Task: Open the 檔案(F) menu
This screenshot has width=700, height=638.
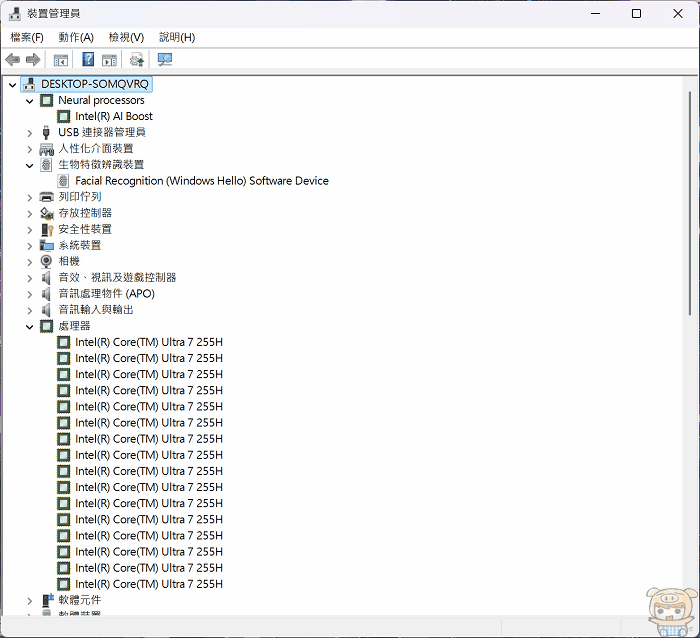Action: coord(27,37)
